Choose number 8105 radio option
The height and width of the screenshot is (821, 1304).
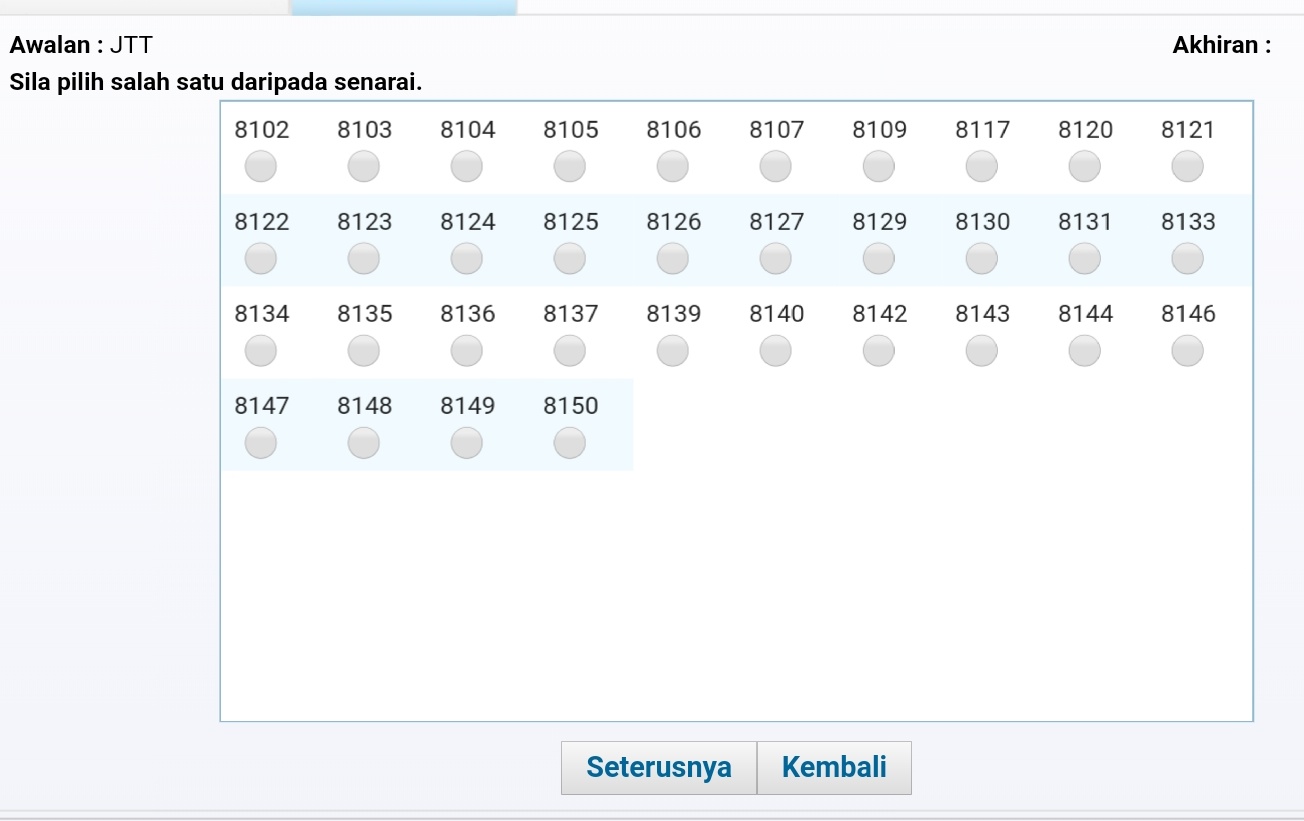click(x=569, y=166)
